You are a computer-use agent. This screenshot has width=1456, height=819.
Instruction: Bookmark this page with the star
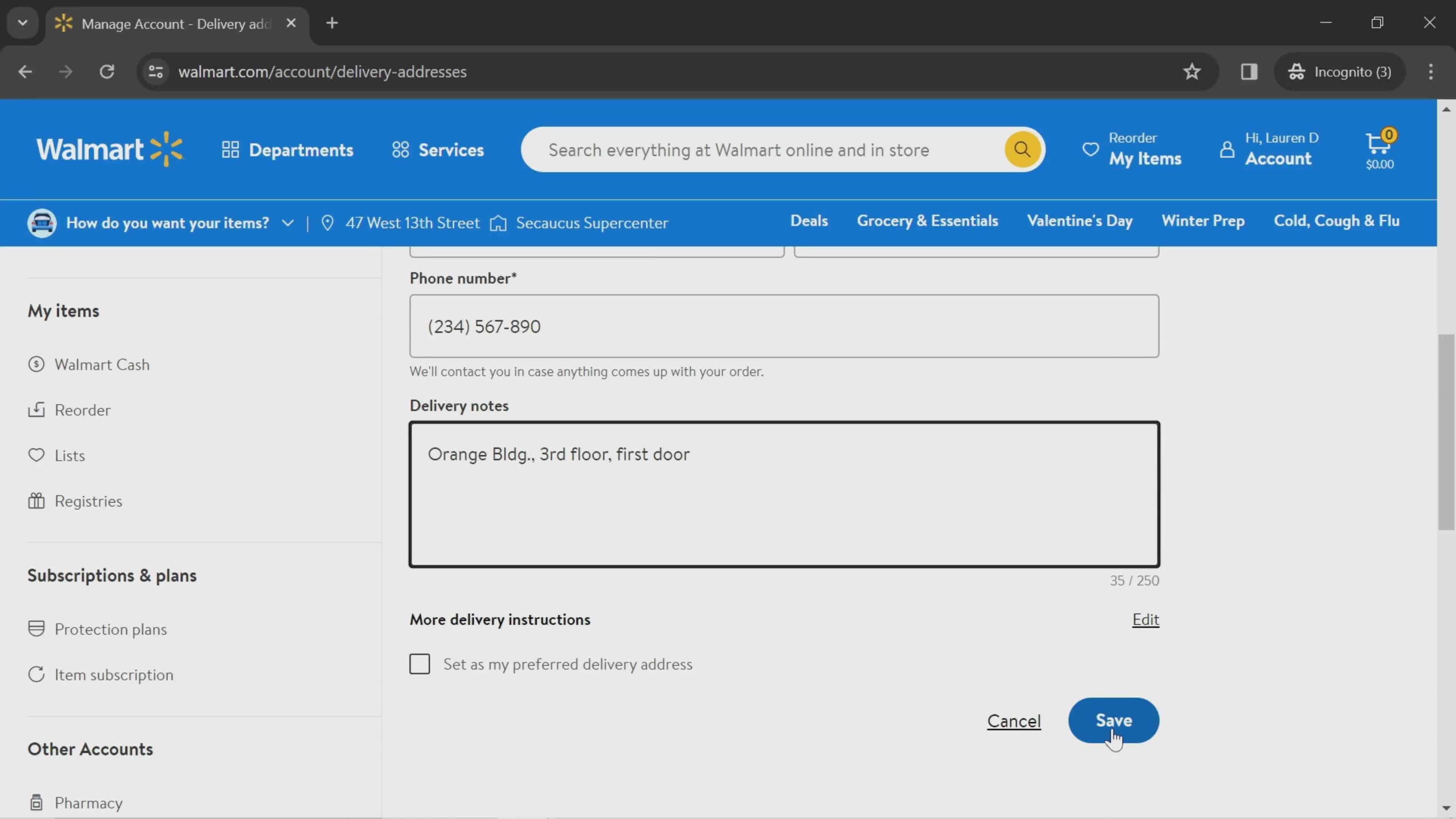click(x=1192, y=72)
